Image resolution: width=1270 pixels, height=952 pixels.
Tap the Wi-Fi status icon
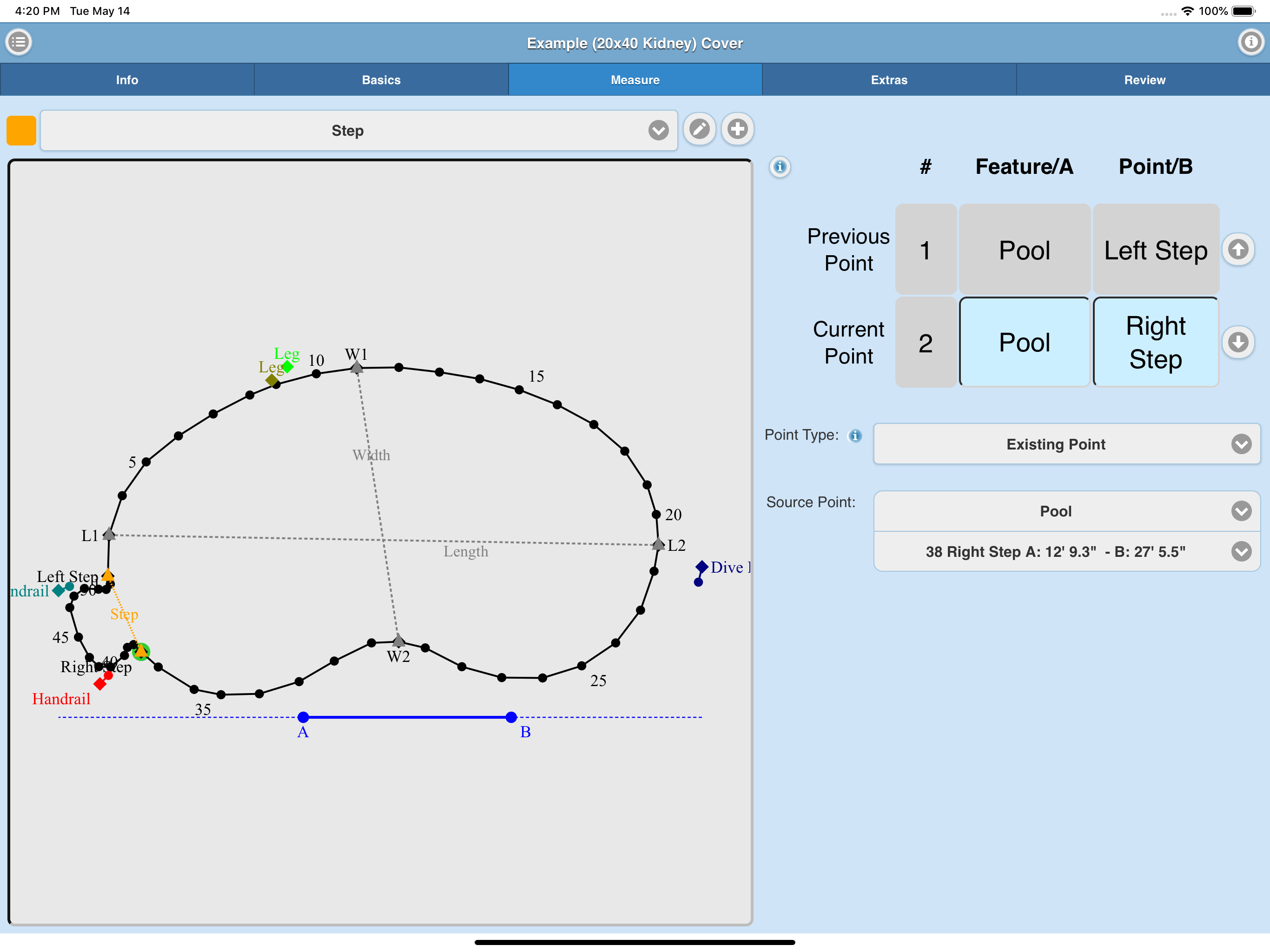[x=1187, y=11]
